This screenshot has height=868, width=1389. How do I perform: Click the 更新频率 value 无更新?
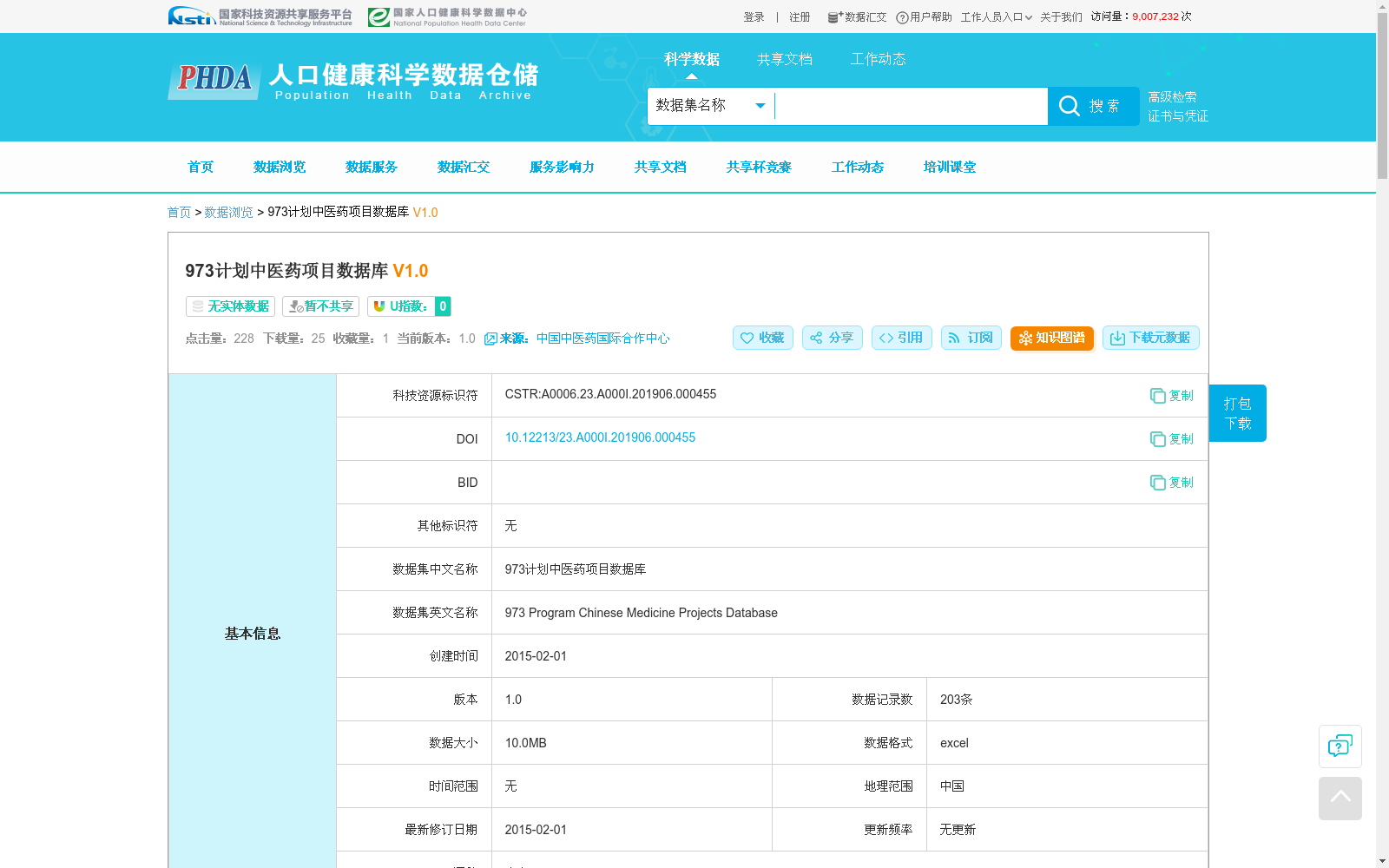(x=958, y=830)
